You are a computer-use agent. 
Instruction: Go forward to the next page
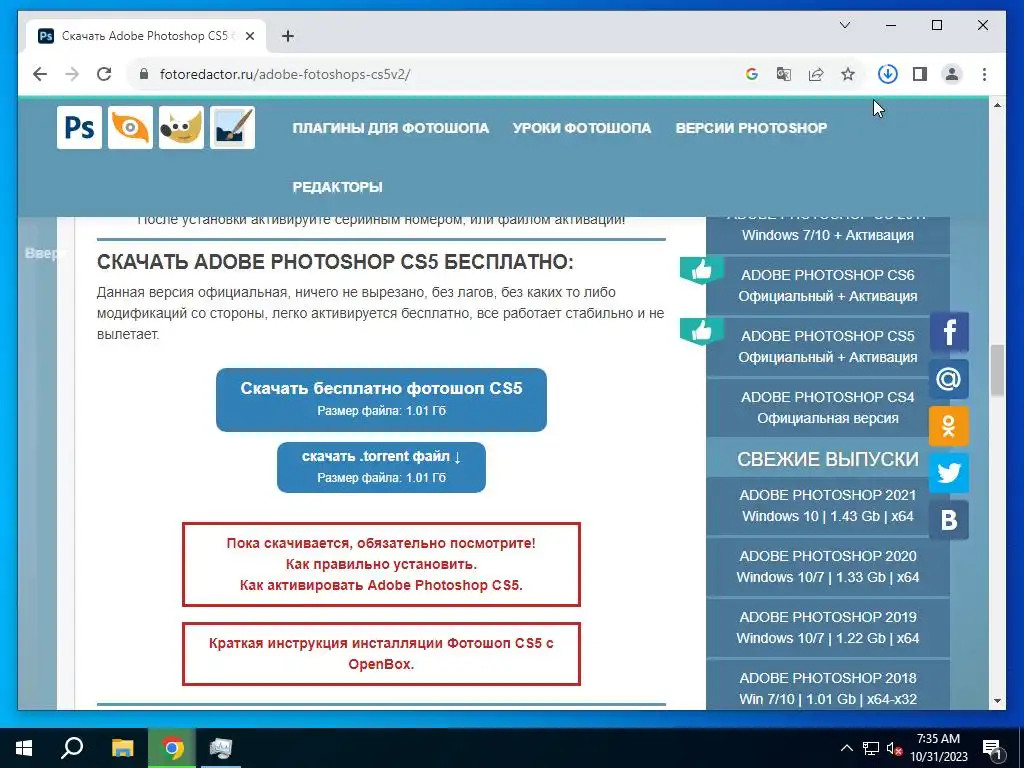[x=72, y=74]
